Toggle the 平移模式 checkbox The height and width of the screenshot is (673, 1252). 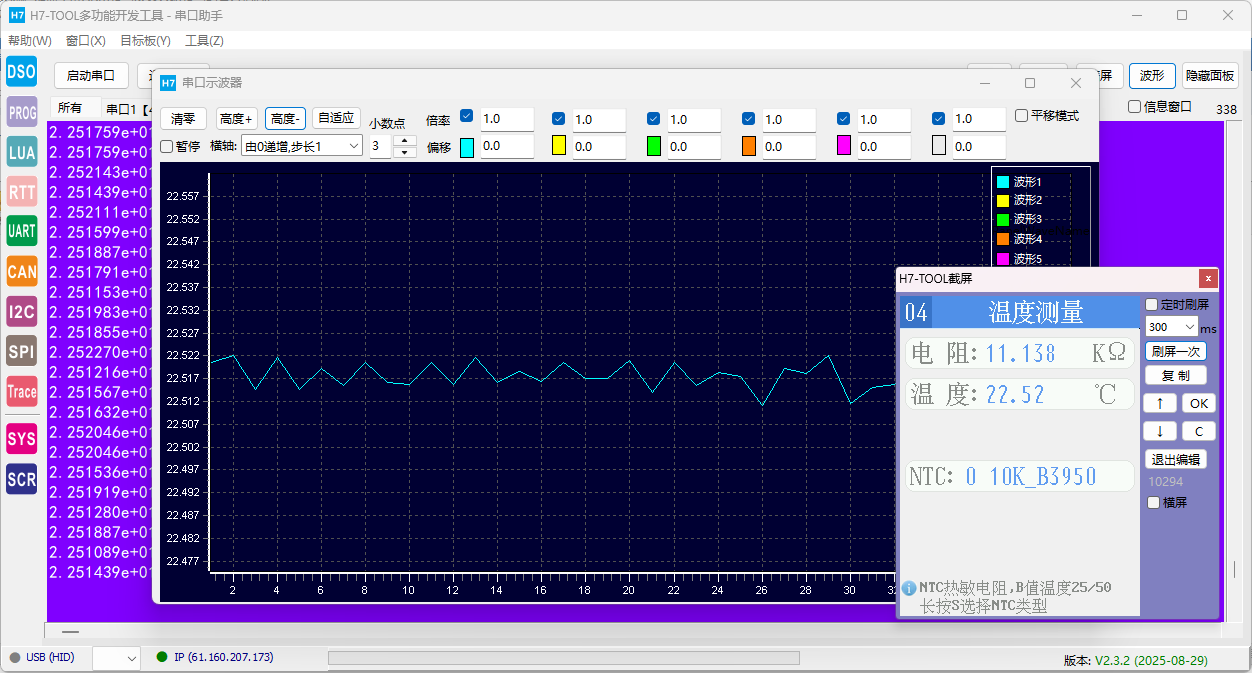(x=1021, y=116)
